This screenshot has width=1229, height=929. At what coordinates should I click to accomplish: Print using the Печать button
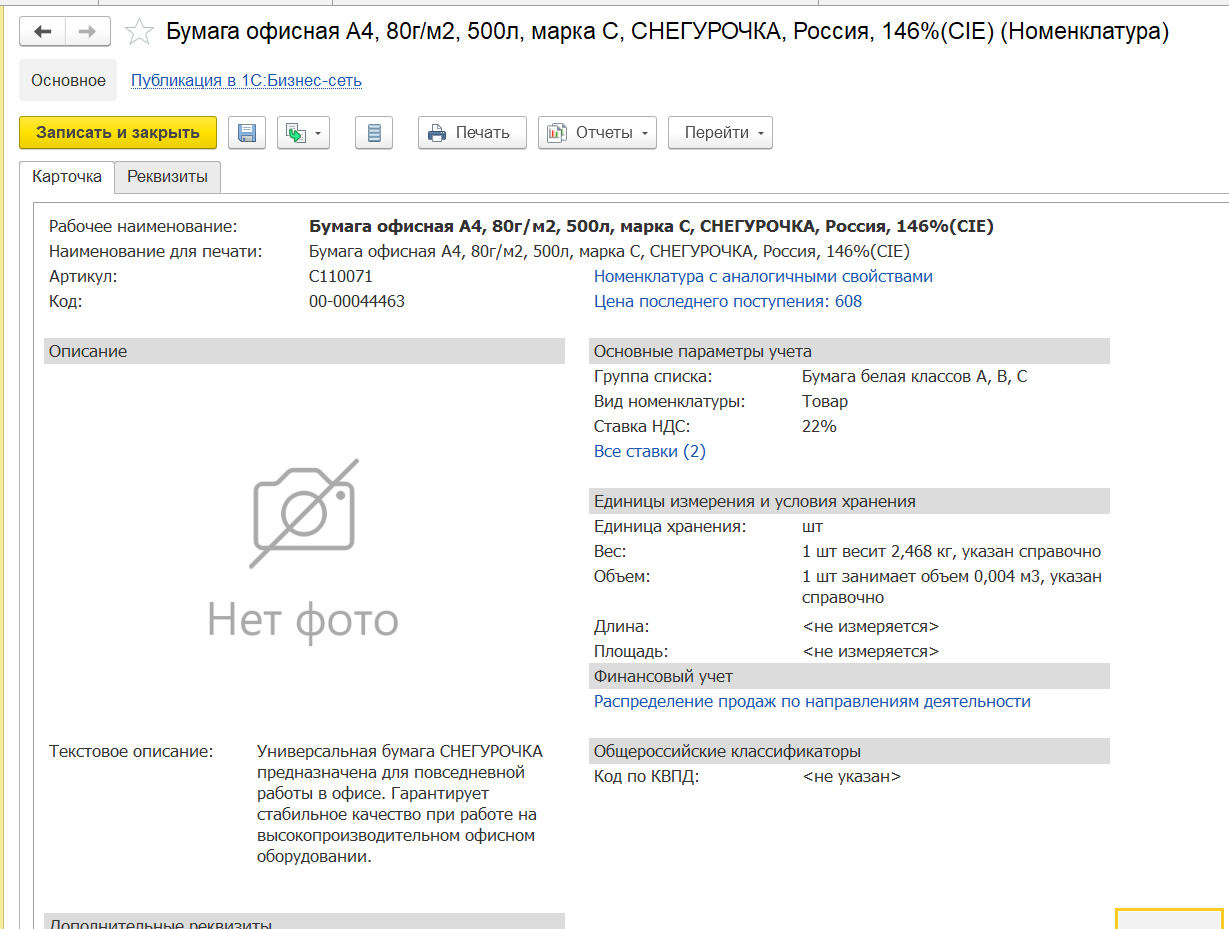[x=472, y=133]
